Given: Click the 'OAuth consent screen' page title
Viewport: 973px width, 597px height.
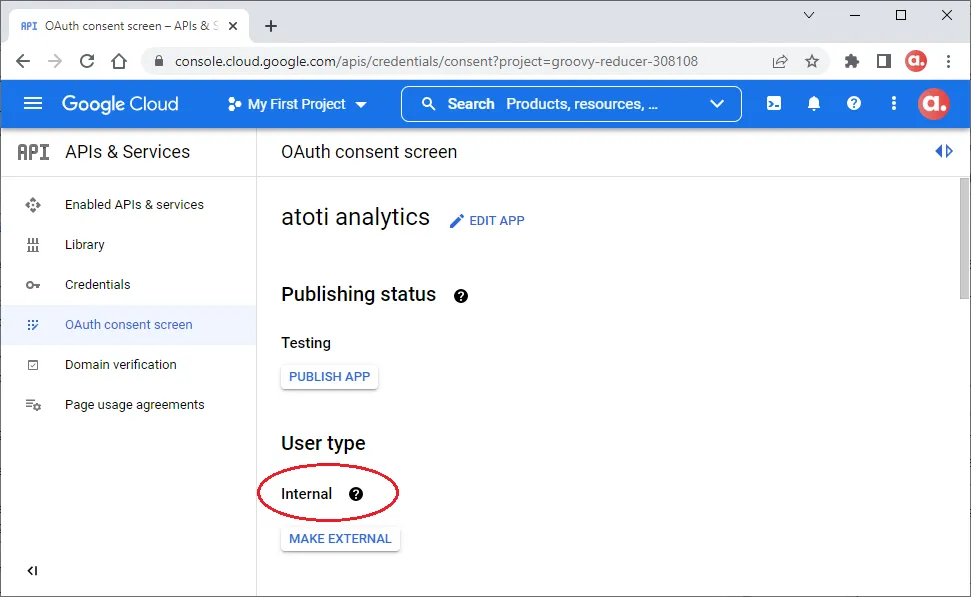Looking at the screenshot, I should tap(369, 152).
